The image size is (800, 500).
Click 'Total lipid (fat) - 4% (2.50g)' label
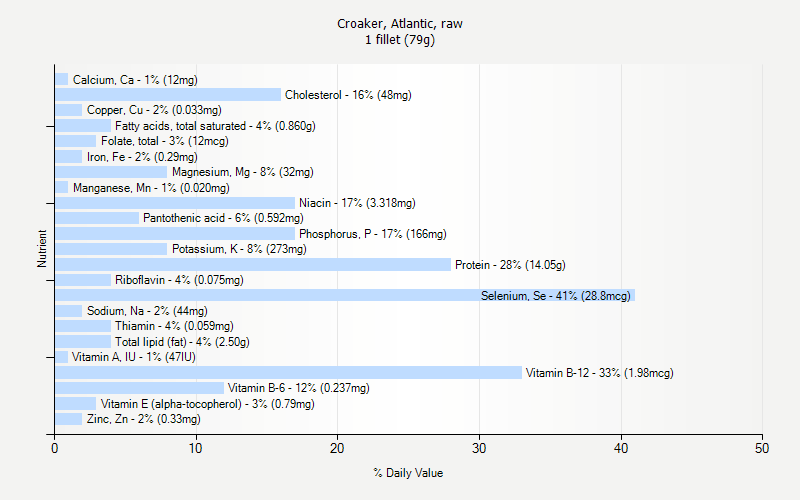point(182,342)
